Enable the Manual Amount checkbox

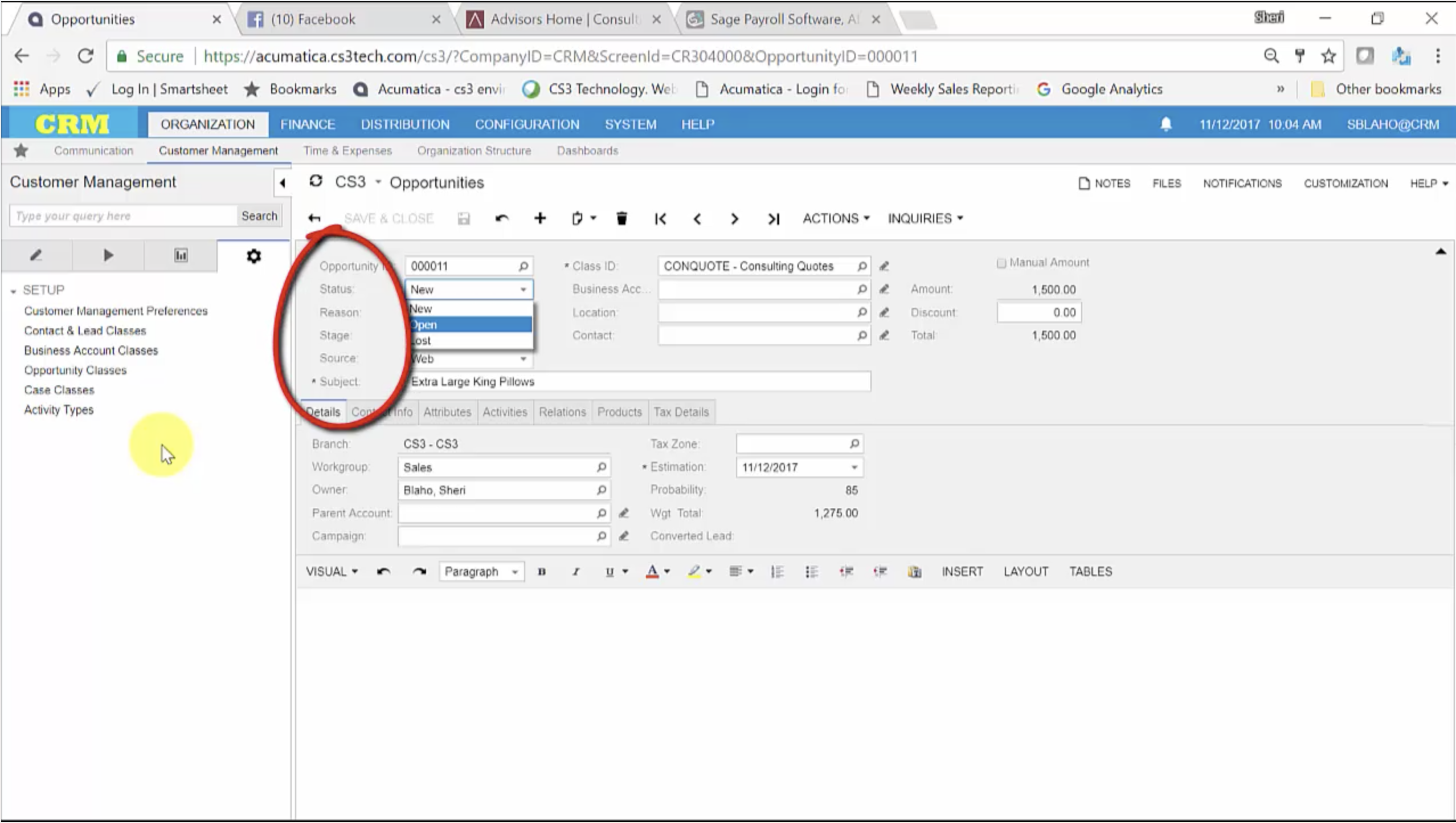coord(1001,262)
